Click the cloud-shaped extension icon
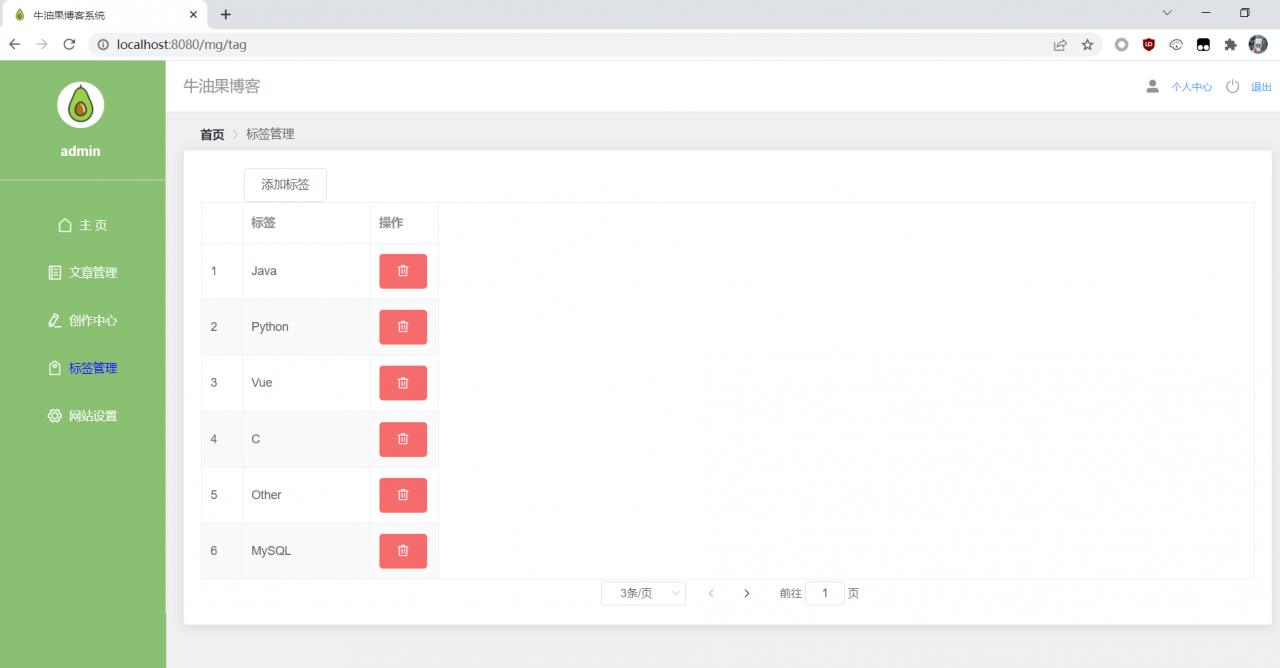The image size is (1280, 668). (x=1177, y=44)
